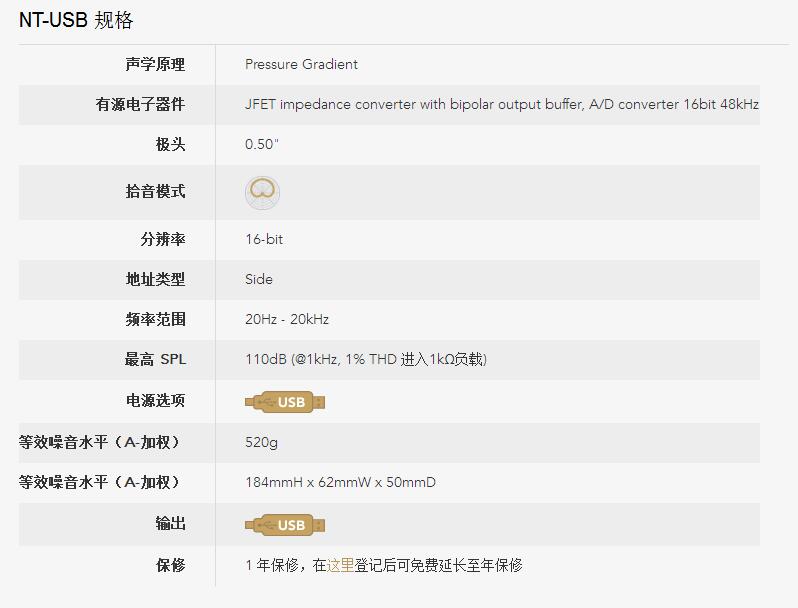
Task: Click the NT-USB 规格 heading
Action: (x=76, y=20)
